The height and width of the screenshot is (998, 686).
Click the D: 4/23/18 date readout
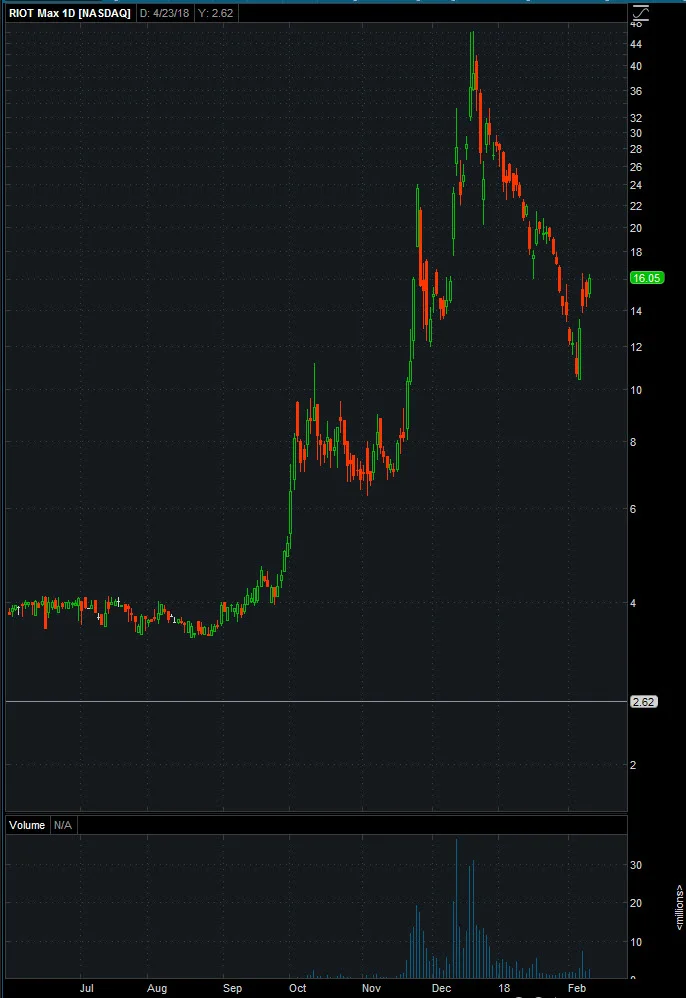pyautogui.click(x=164, y=13)
